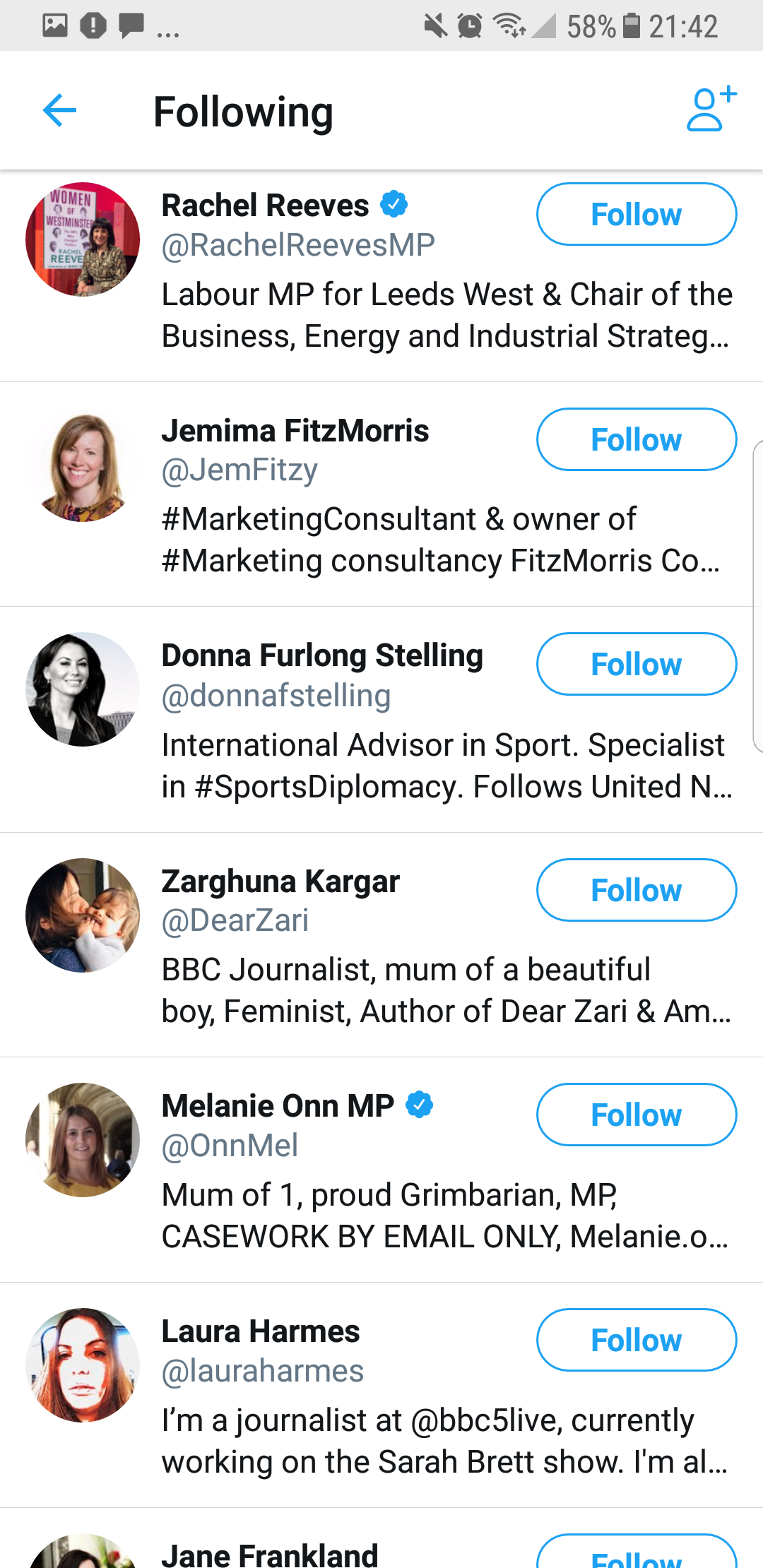Follow Donna Furlong Stelling
The height and width of the screenshot is (1568, 763).
coord(636,664)
